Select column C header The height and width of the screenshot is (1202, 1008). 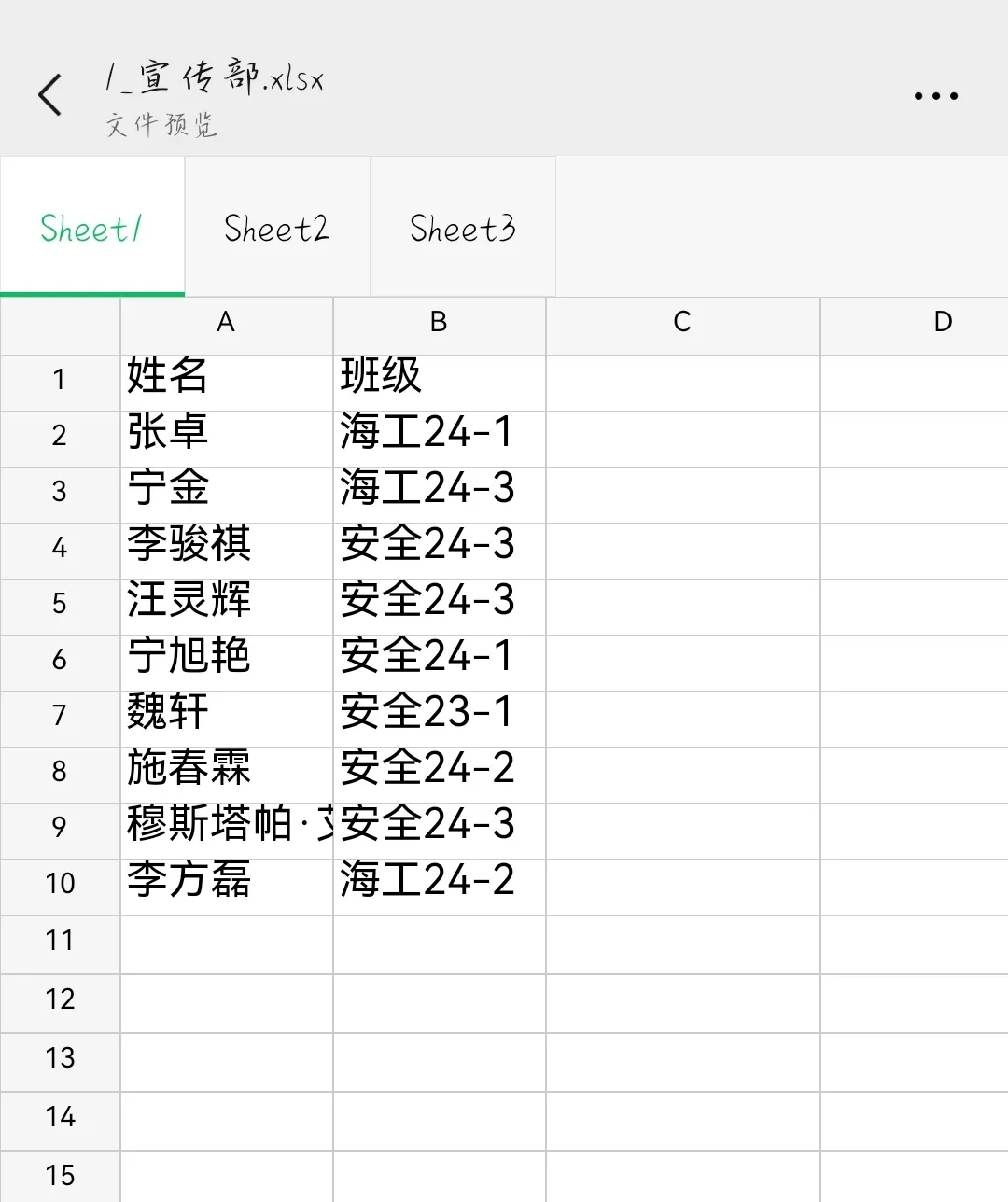[682, 325]
